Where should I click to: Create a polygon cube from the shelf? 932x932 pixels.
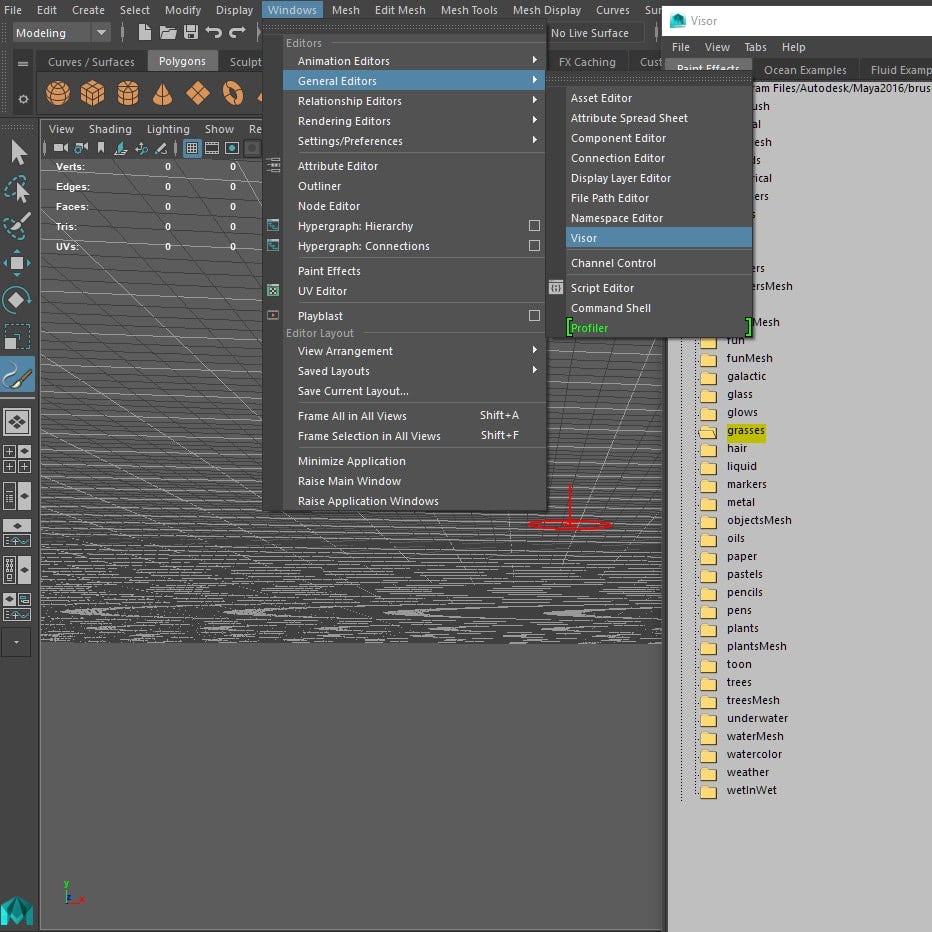click(x=93, y=93)
